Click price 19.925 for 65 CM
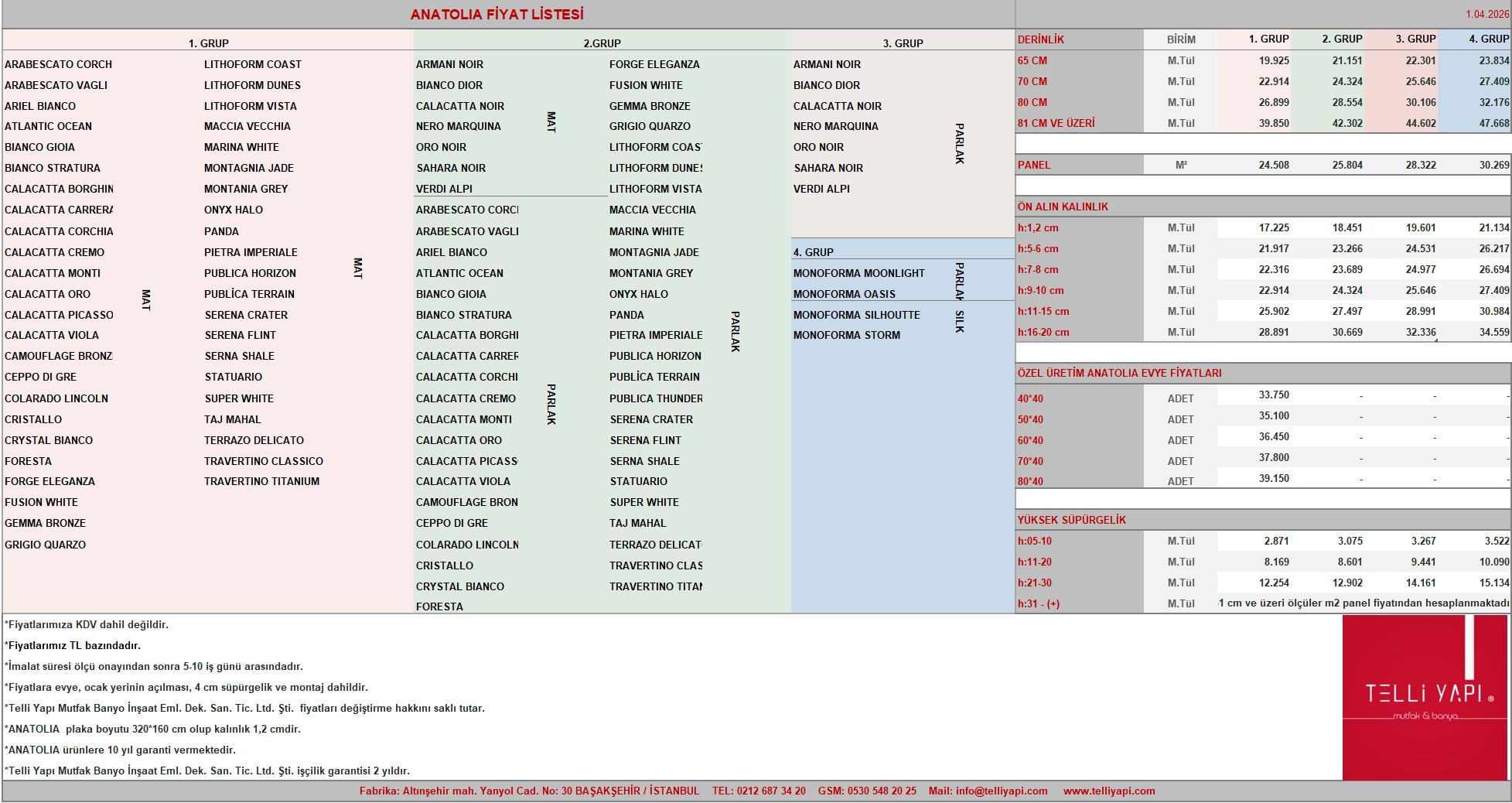 [1274, 60]
